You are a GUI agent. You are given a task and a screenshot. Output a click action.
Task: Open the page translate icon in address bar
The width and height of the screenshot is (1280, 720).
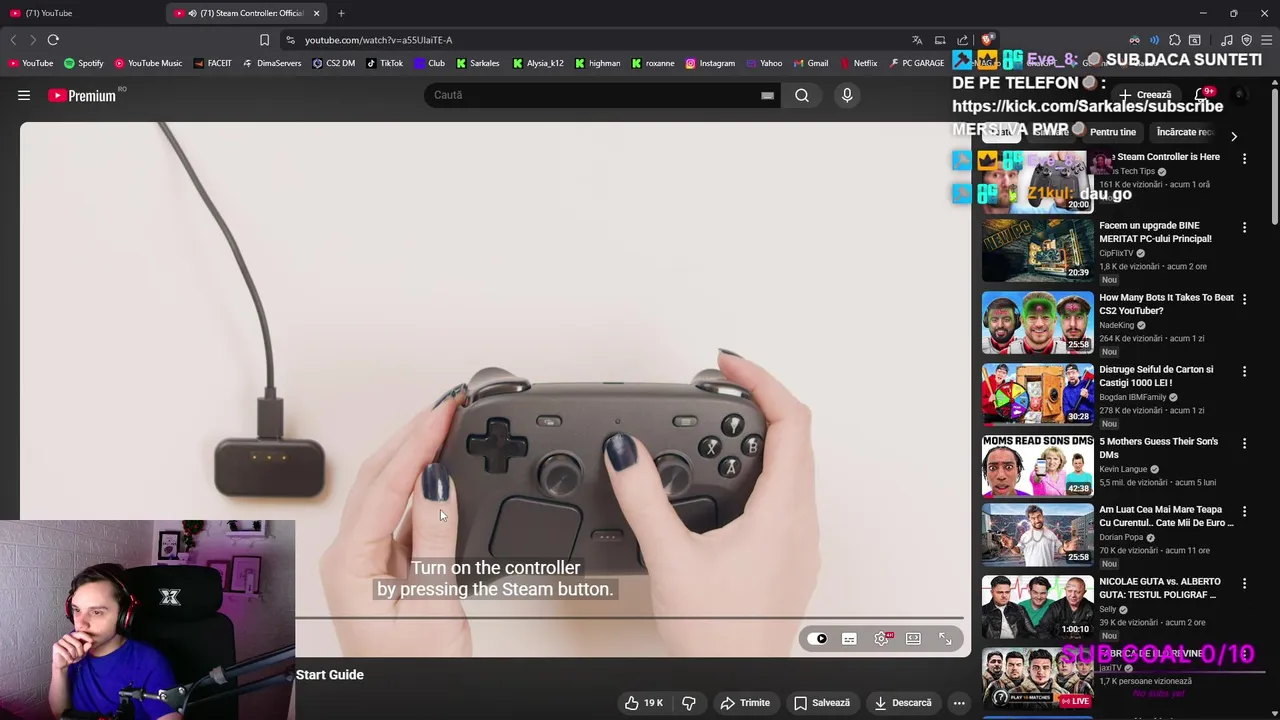click(x=917, y=40)
